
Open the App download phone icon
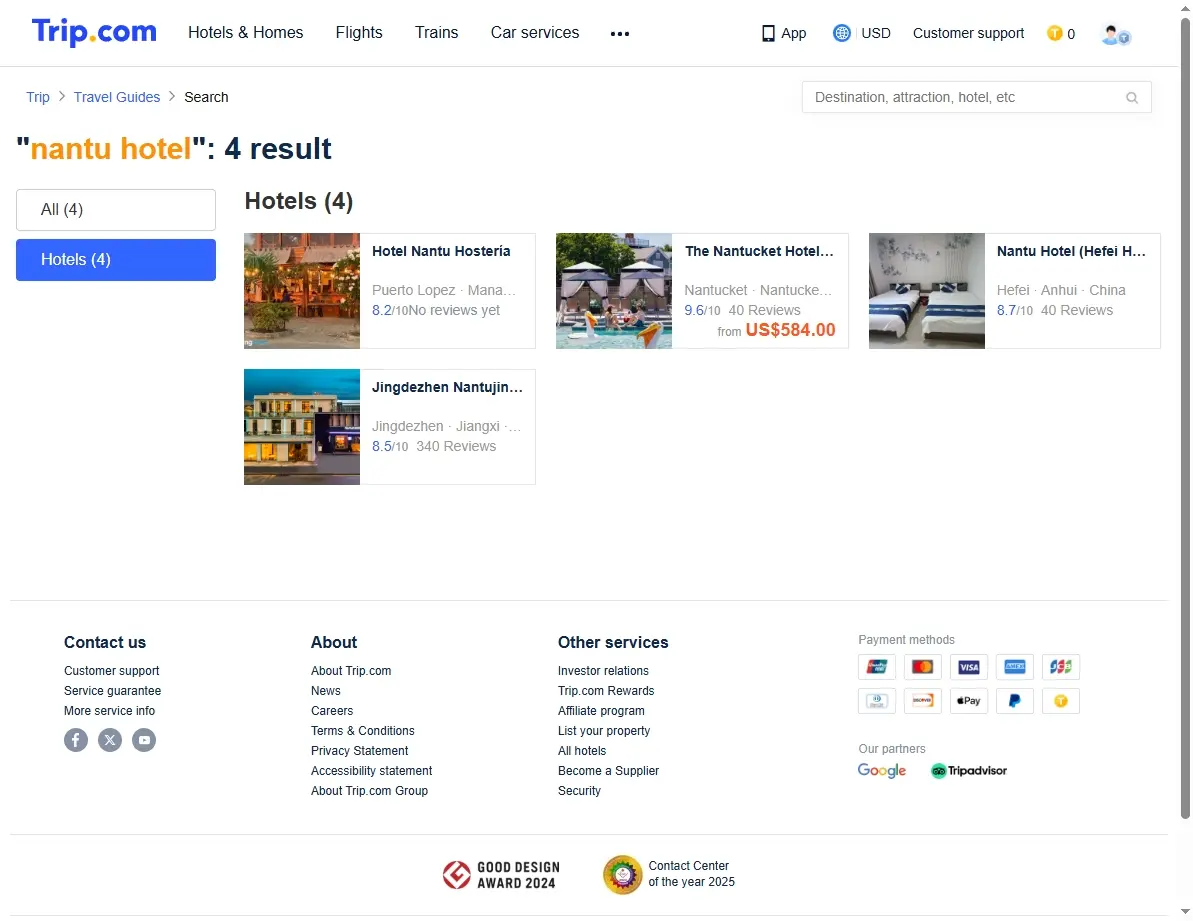click(768, 33)
